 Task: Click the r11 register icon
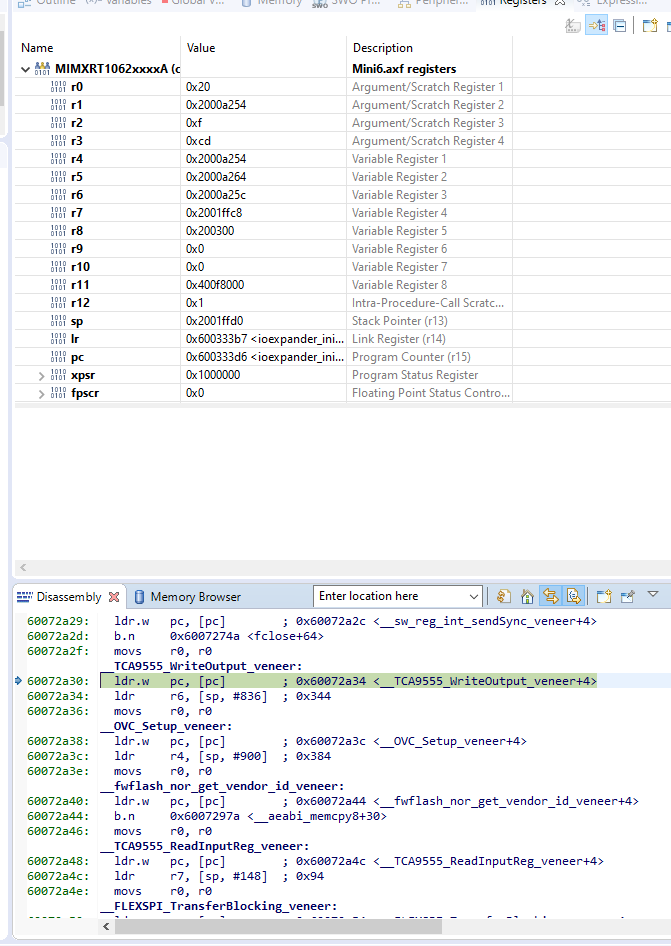tap(59, 285)
